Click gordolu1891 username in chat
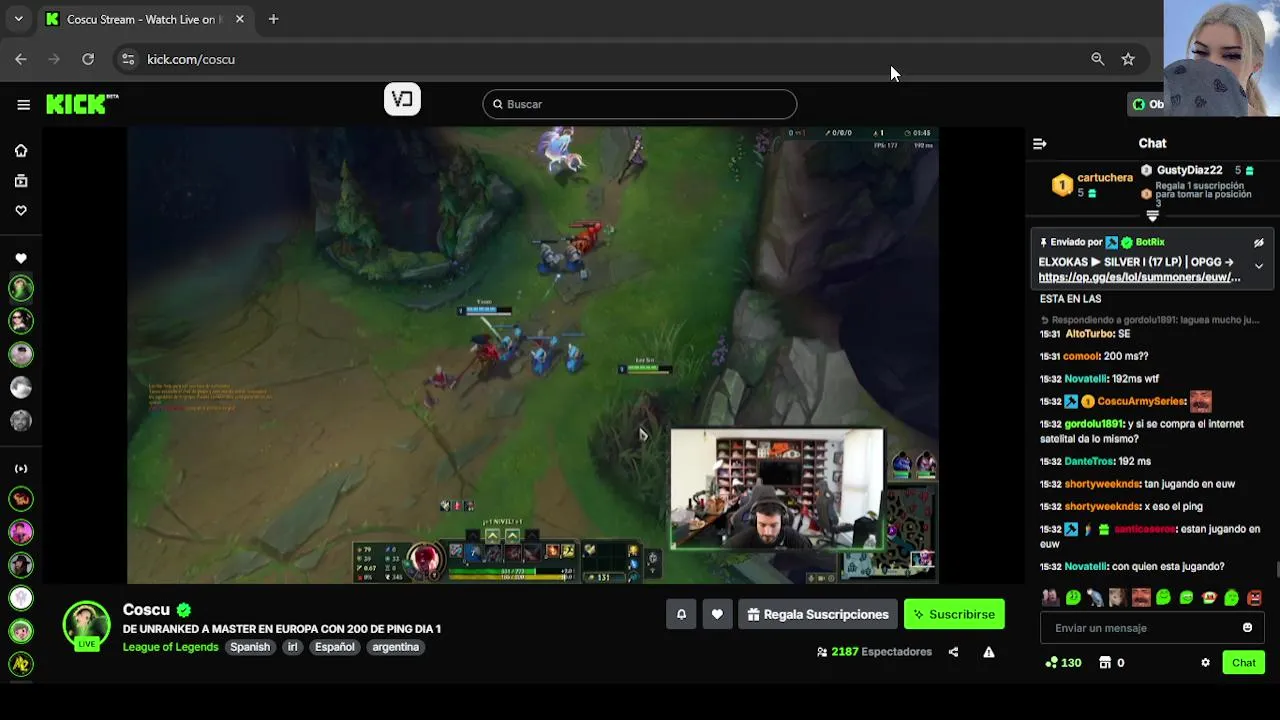The height and width of the screenshot is (720, 1280). (1094, 424)
